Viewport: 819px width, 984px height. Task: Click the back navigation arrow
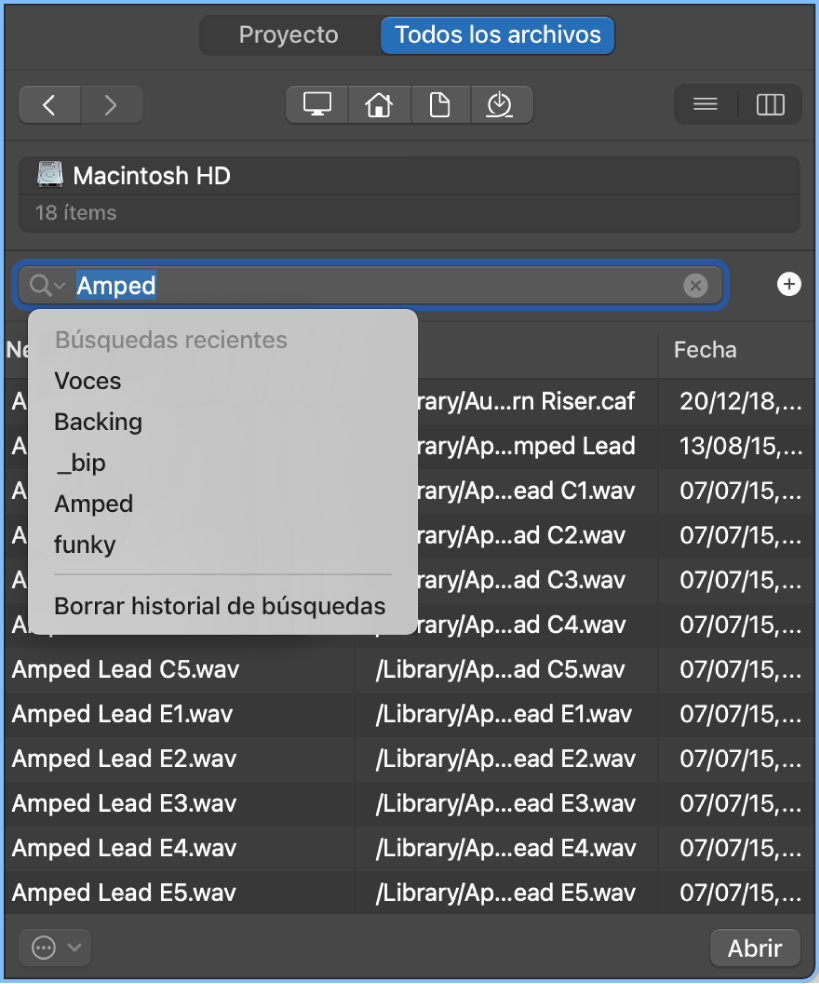pos(49,105)
